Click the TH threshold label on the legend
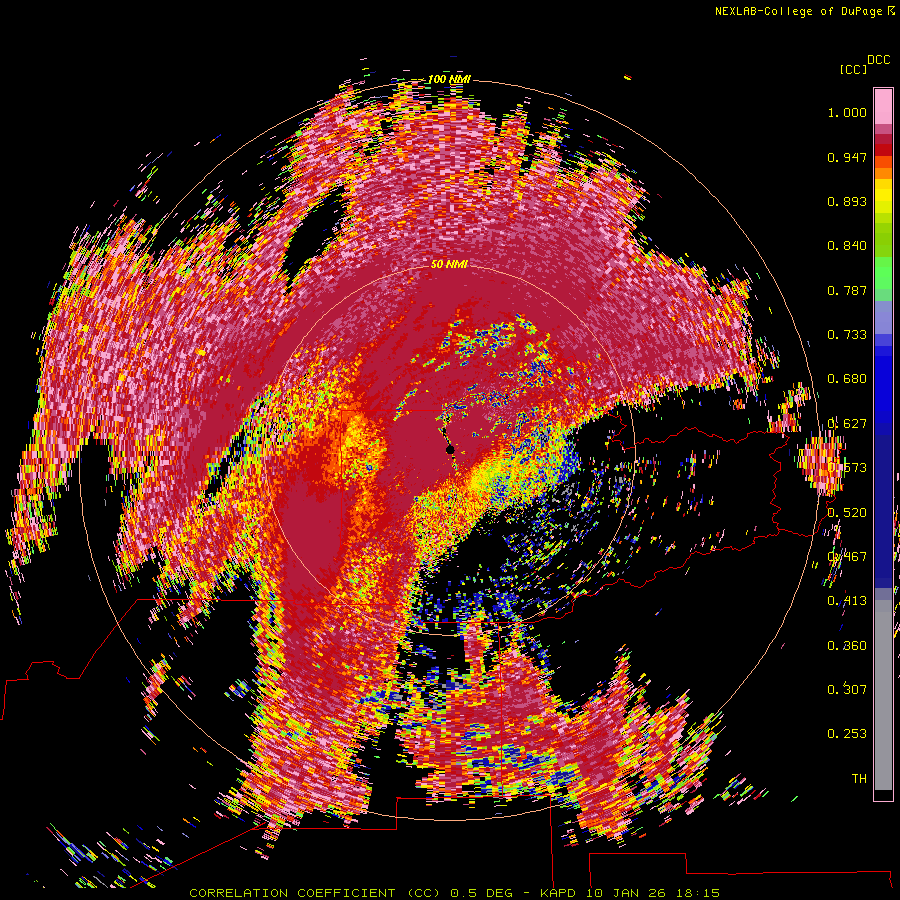Viewport: 900px width, 900px height. (x=859, y=778)
